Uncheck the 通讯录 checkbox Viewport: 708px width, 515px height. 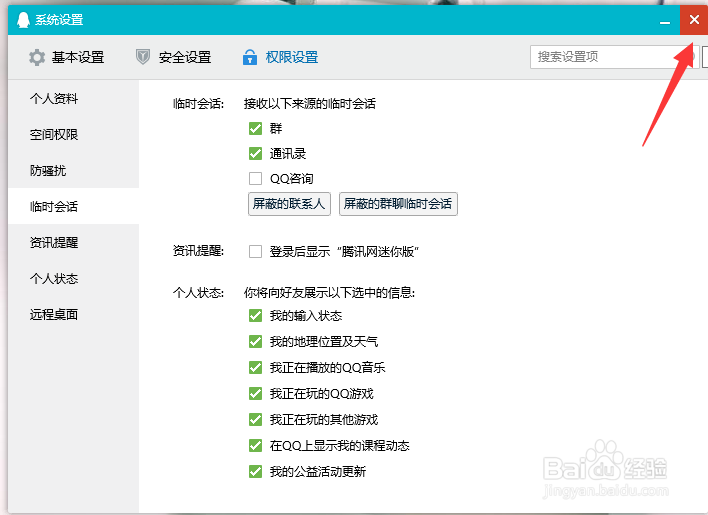coord(256,153)
